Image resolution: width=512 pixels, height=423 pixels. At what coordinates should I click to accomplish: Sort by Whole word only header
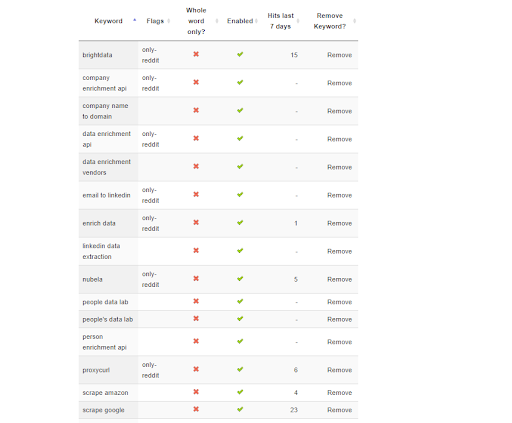[199, 21]
